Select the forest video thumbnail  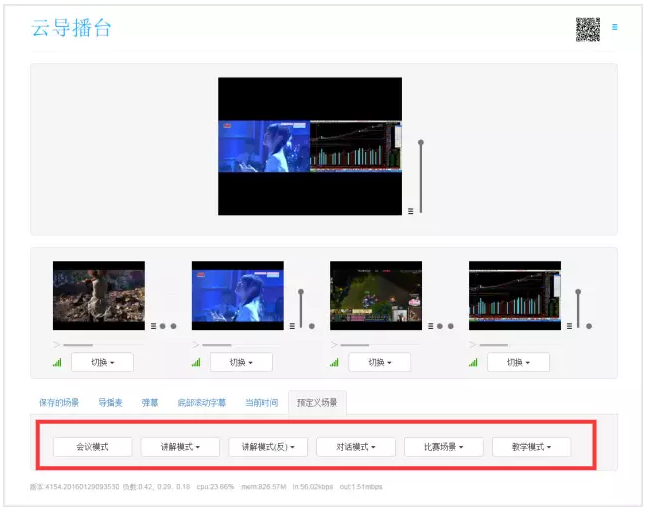99,296
